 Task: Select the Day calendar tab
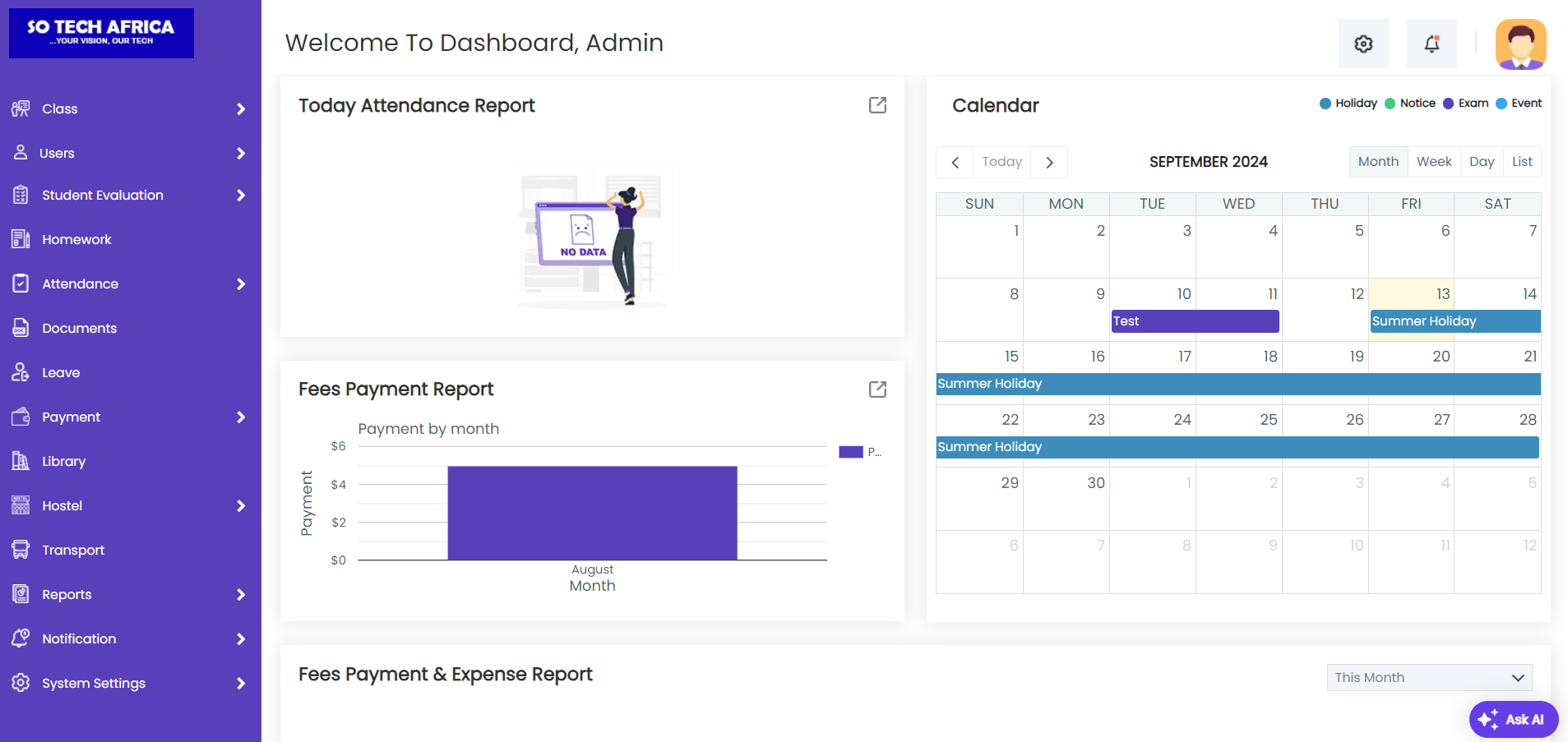click(x=1481, y=162)
